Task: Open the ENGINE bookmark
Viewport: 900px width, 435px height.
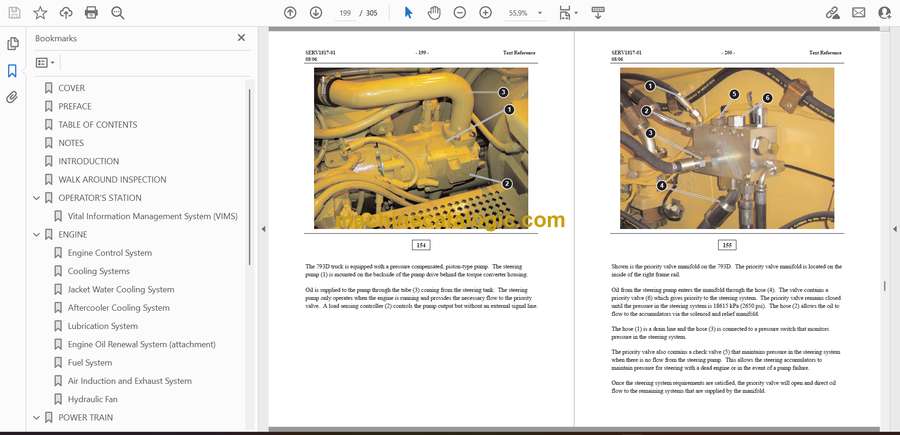Action: coord(73,235)
